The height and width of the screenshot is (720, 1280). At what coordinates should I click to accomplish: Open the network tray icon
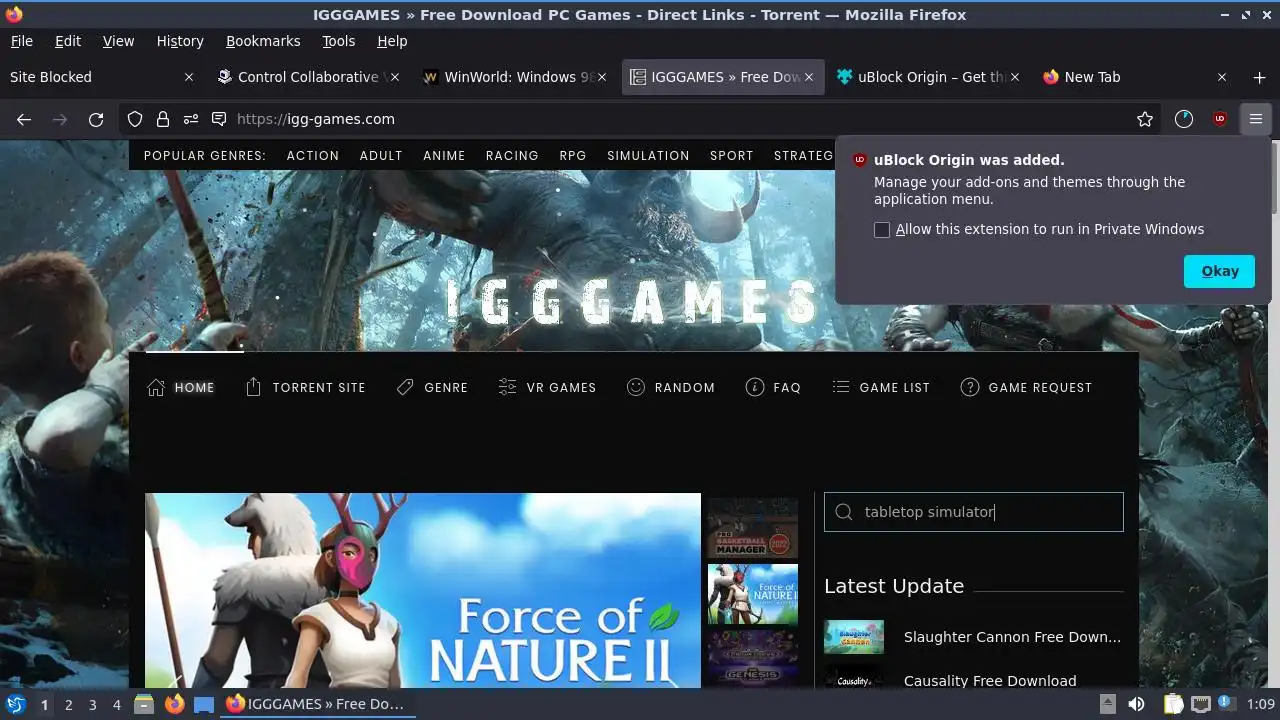click(x=1201, y=704)
